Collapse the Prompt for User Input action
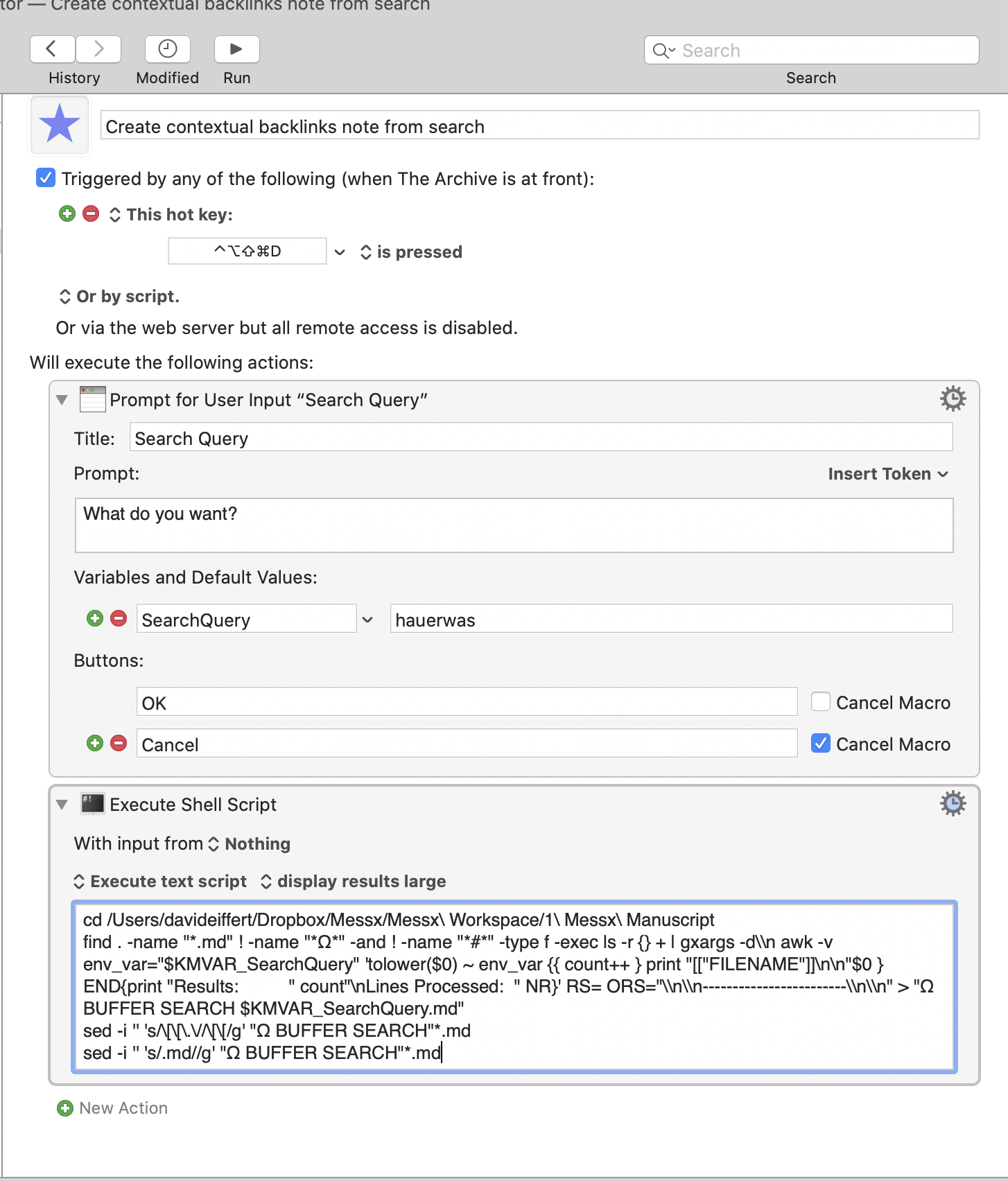 [62, 400]
